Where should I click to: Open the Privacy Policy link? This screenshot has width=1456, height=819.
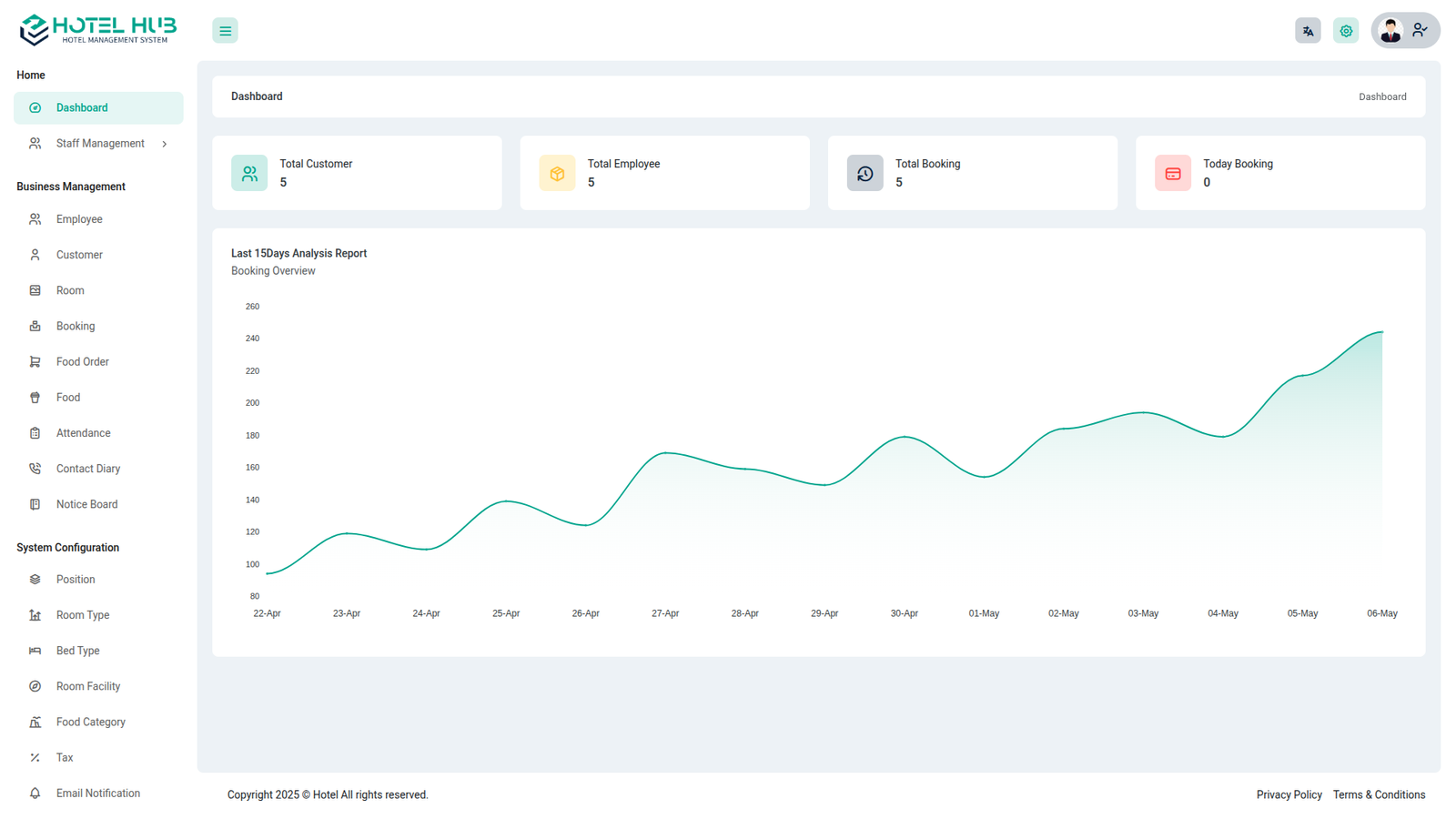click(x=1289, y=794)
